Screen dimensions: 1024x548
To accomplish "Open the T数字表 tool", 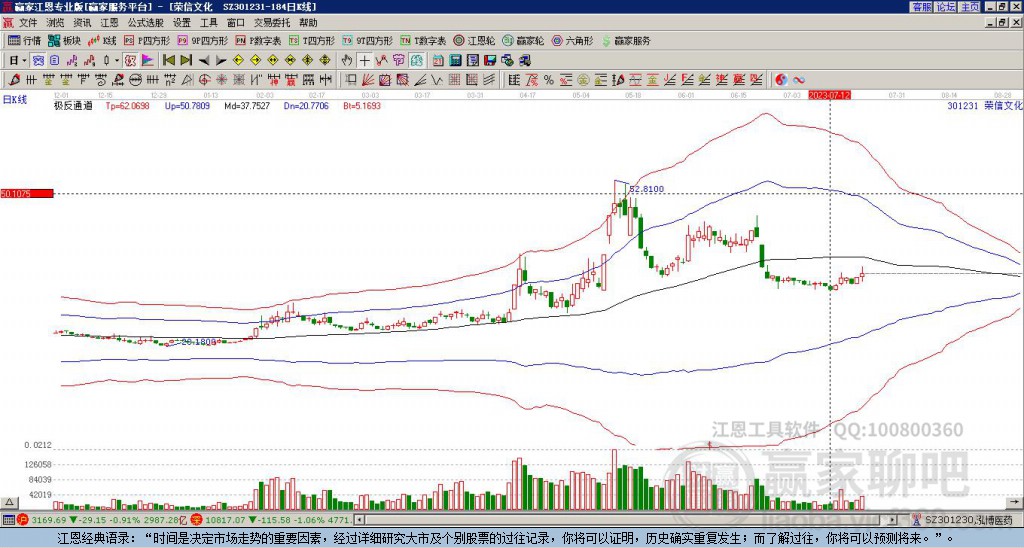I will [423, 40].
